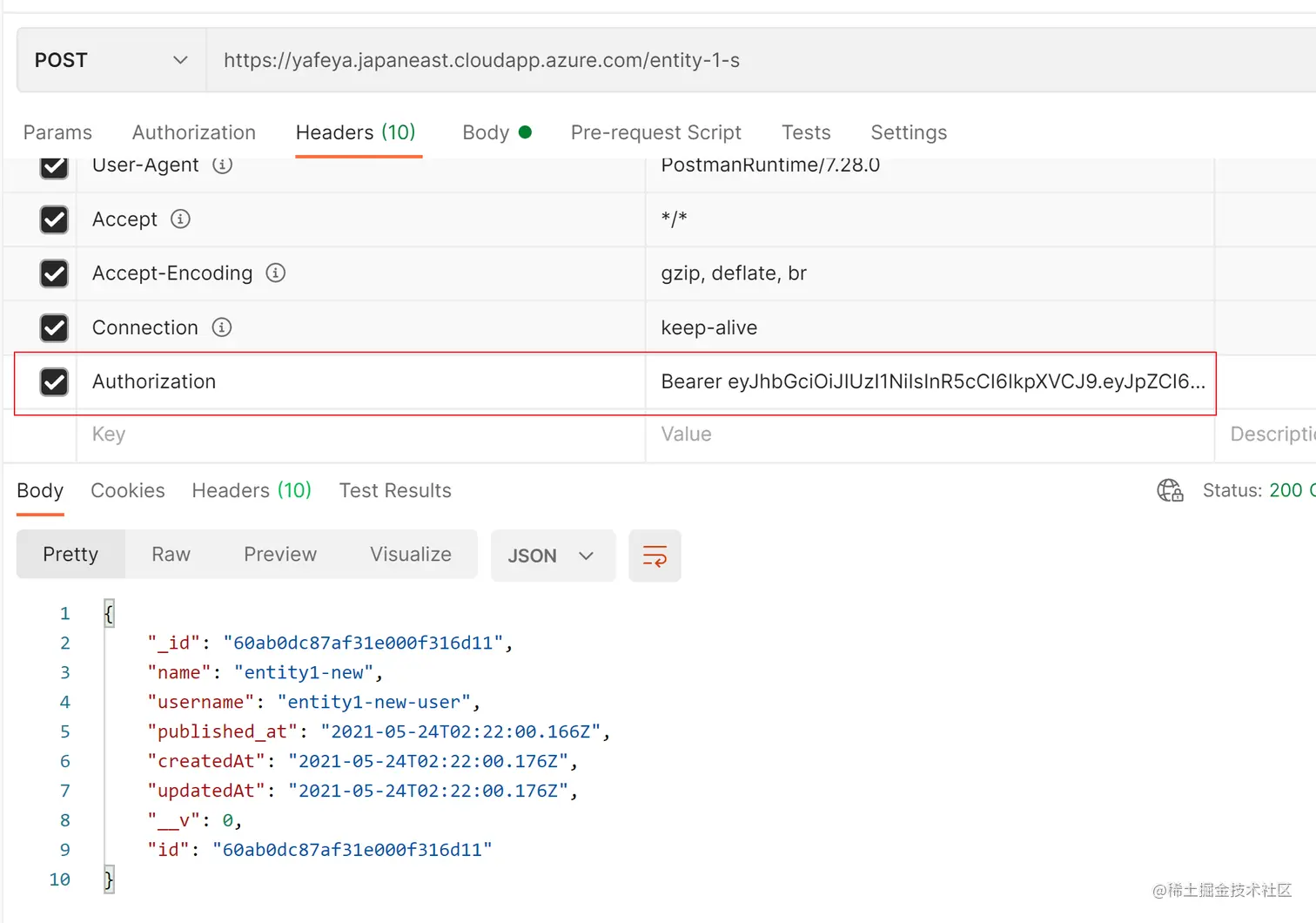1316x923 pixels.
Task: Click the Accept-Encoding info icon
Action: 275,273
